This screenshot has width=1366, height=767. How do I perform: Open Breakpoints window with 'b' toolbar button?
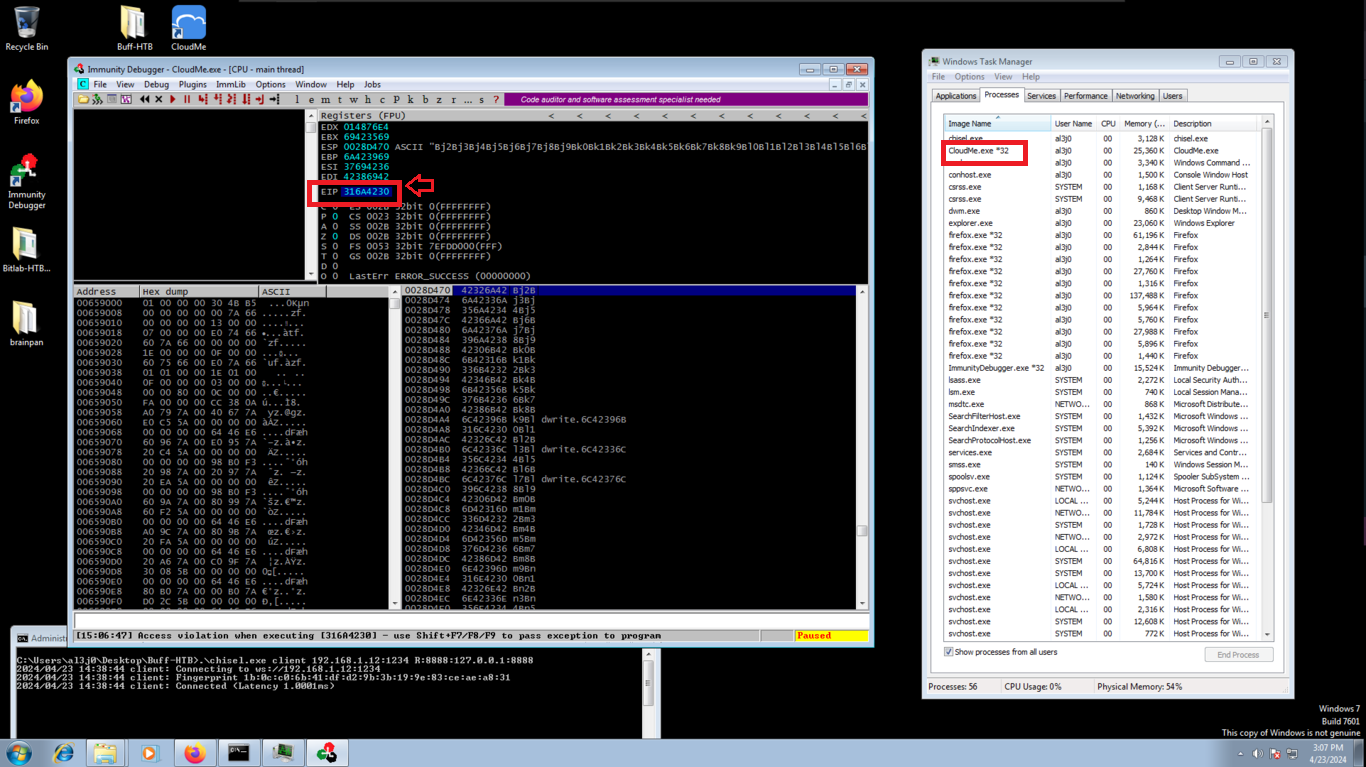pos(425,99)
